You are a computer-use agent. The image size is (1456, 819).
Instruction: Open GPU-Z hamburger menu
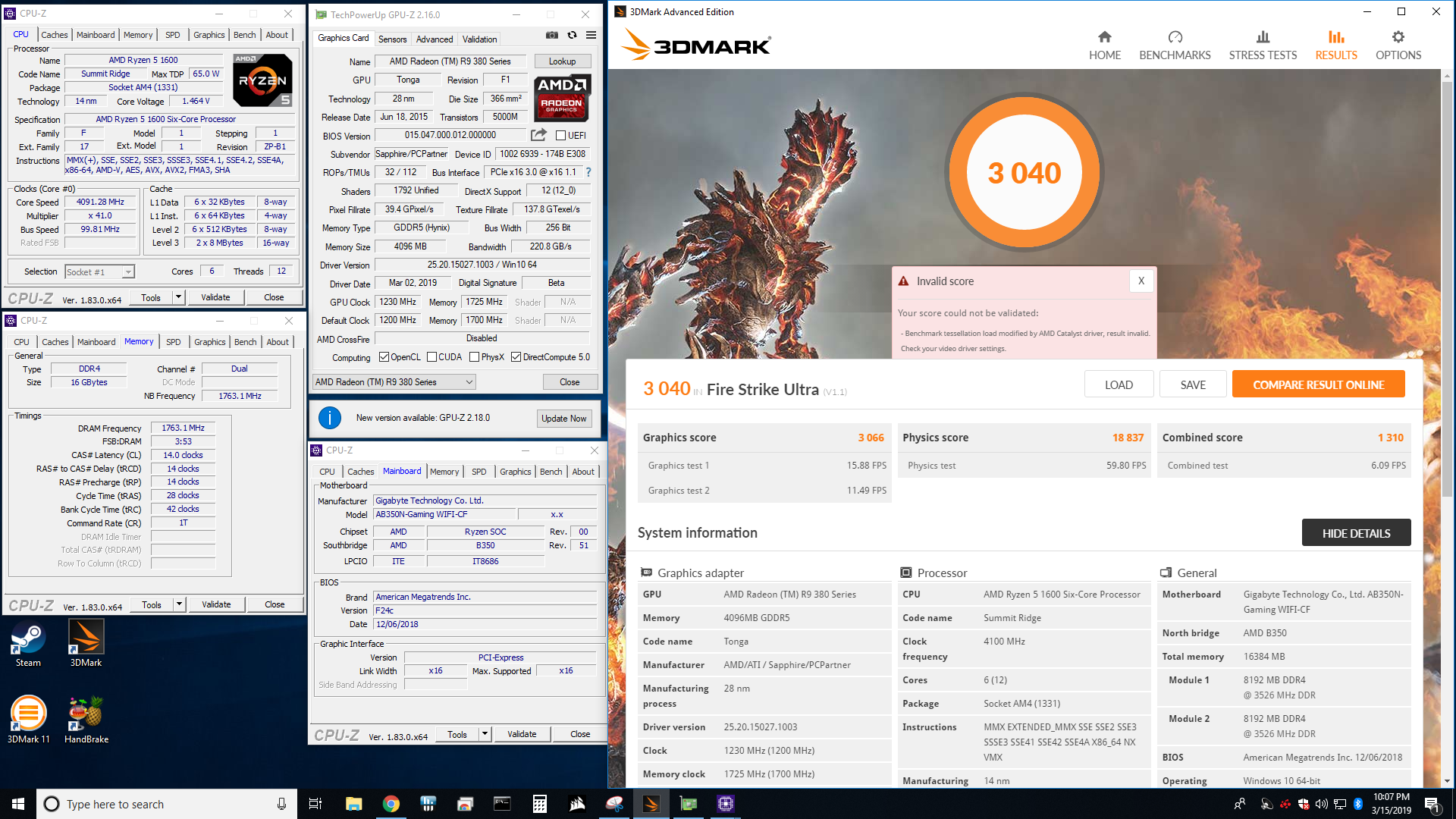point(591,36)
